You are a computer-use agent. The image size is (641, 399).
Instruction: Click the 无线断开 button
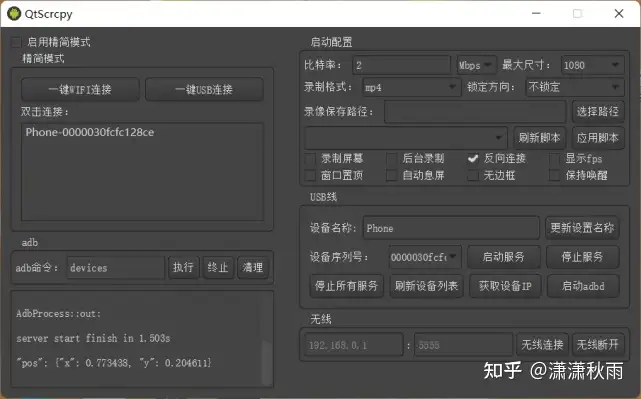[598, 345]
